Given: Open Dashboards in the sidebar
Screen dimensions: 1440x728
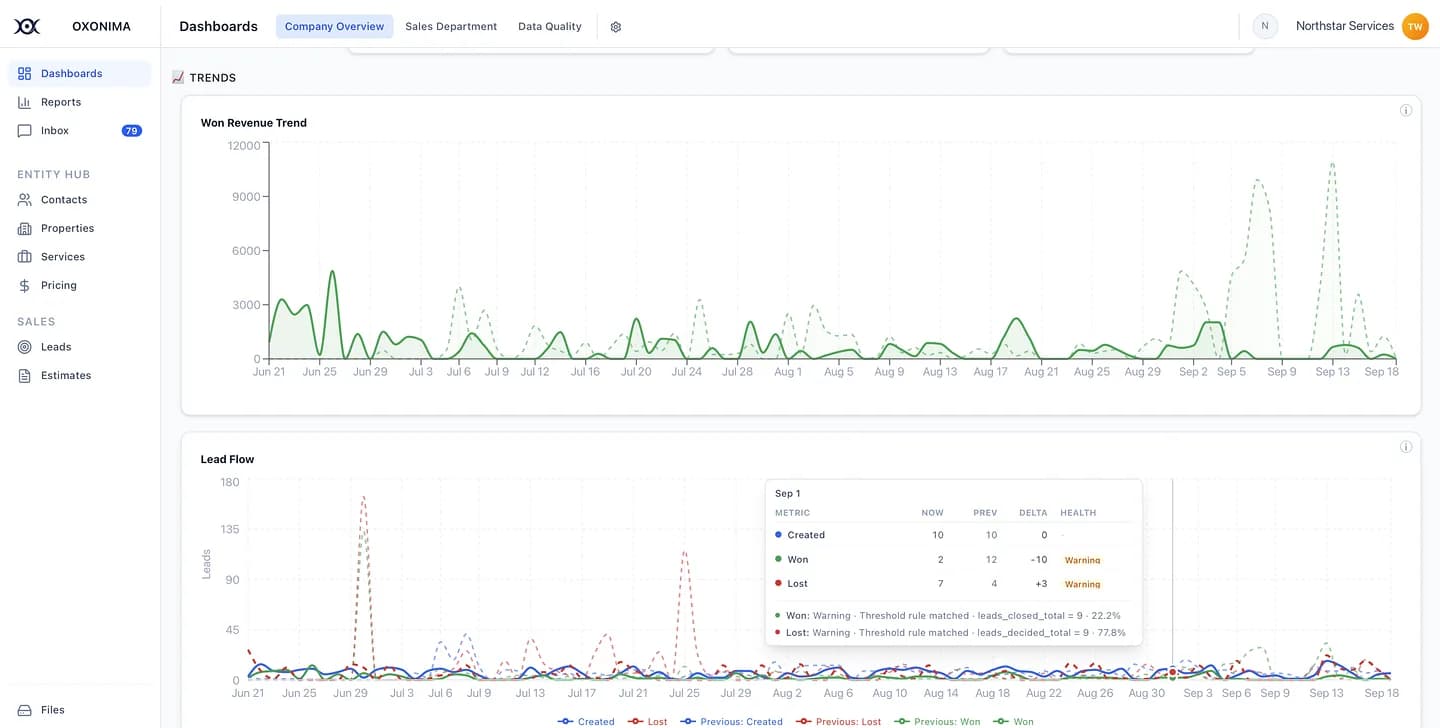Looking at the screenshot, I should pyautogui.click(x=80, y=73).
